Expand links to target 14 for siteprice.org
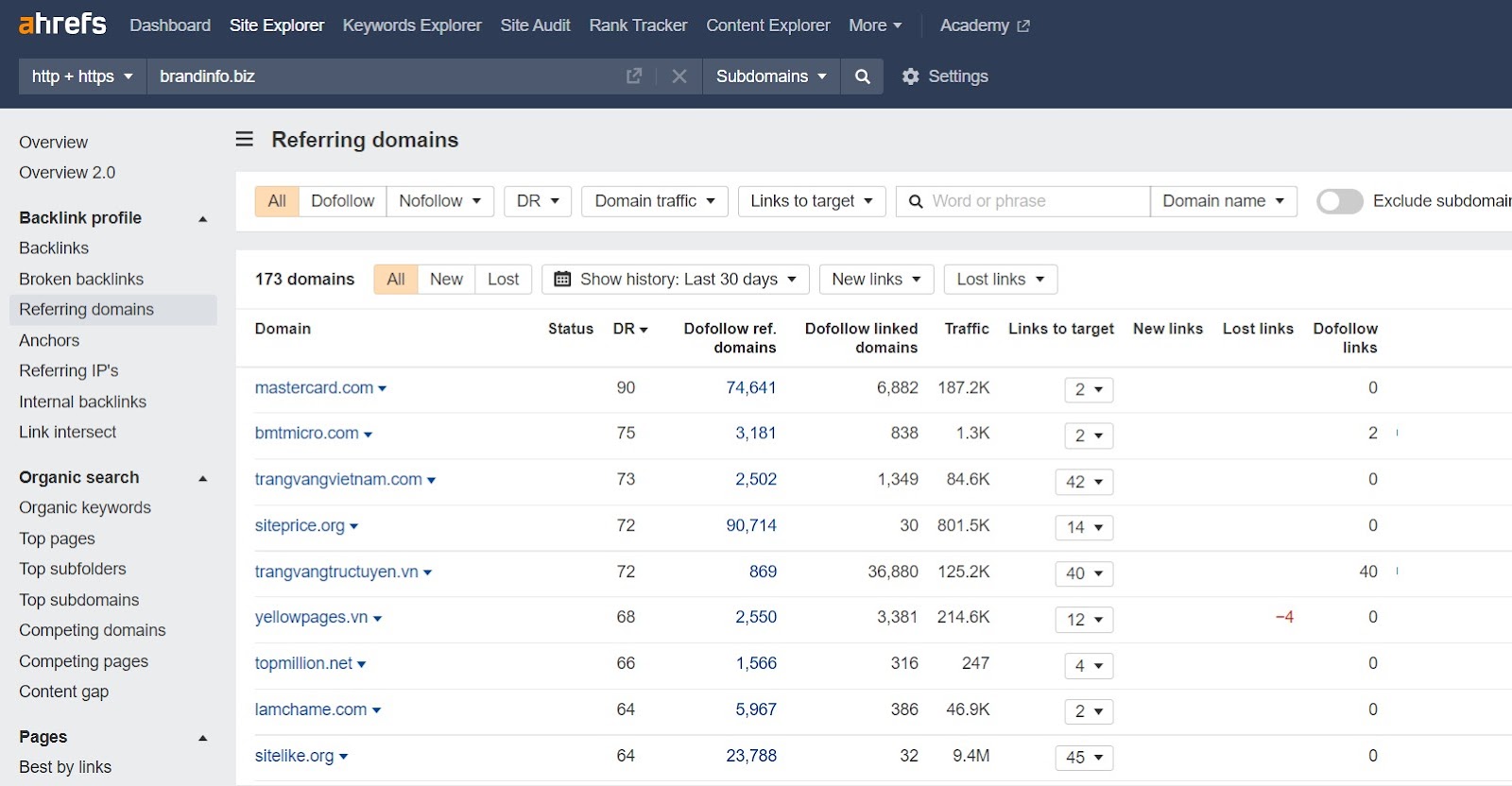The height and width of the screenshot is (786, 1512). [1084, 528]
